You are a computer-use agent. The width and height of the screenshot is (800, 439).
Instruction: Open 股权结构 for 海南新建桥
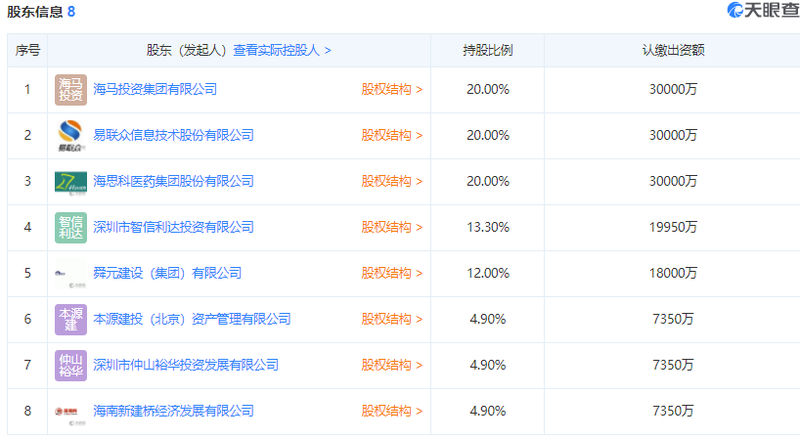pos(392,411)
